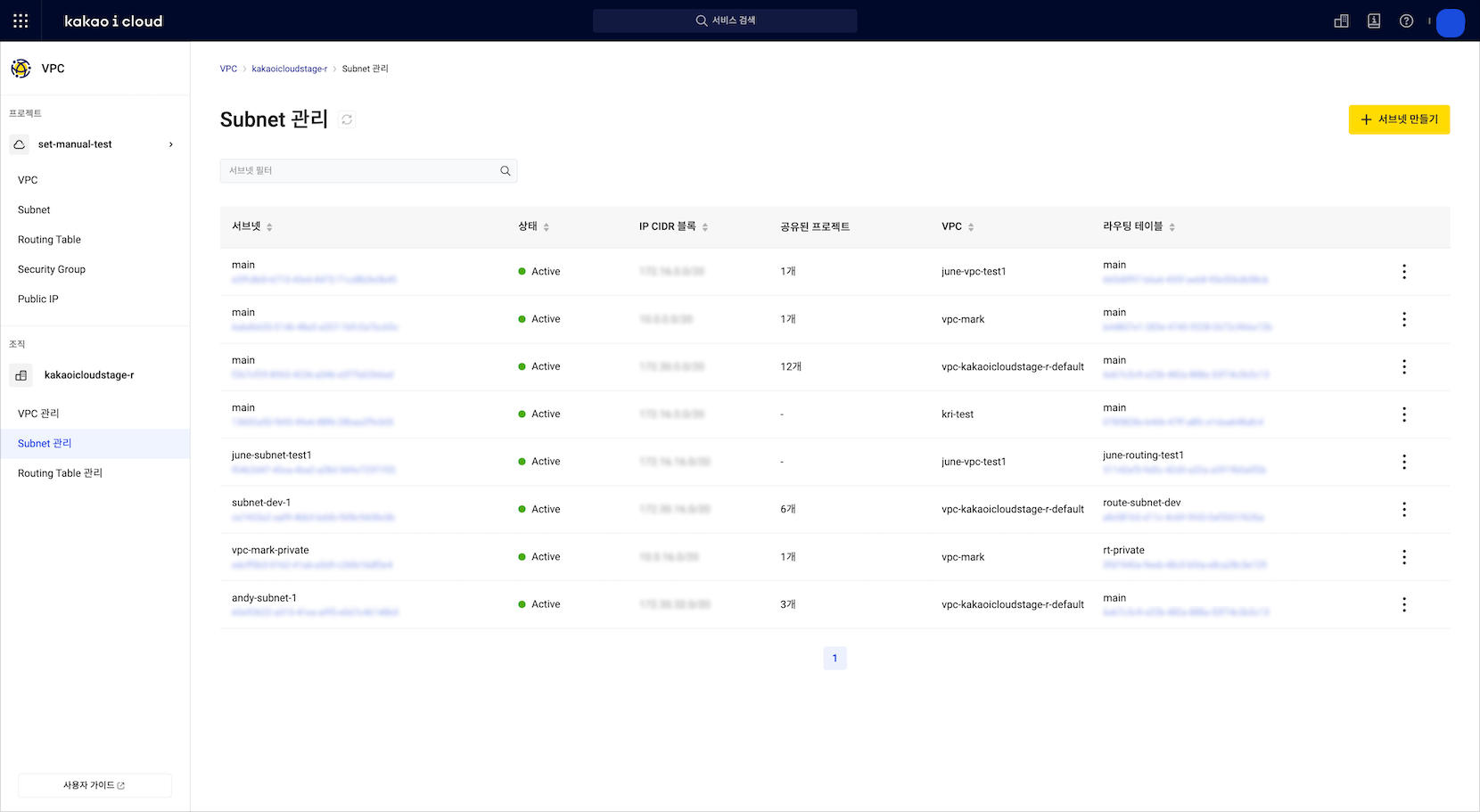
Task: Sort by VPC column
Action: [971, 227]
